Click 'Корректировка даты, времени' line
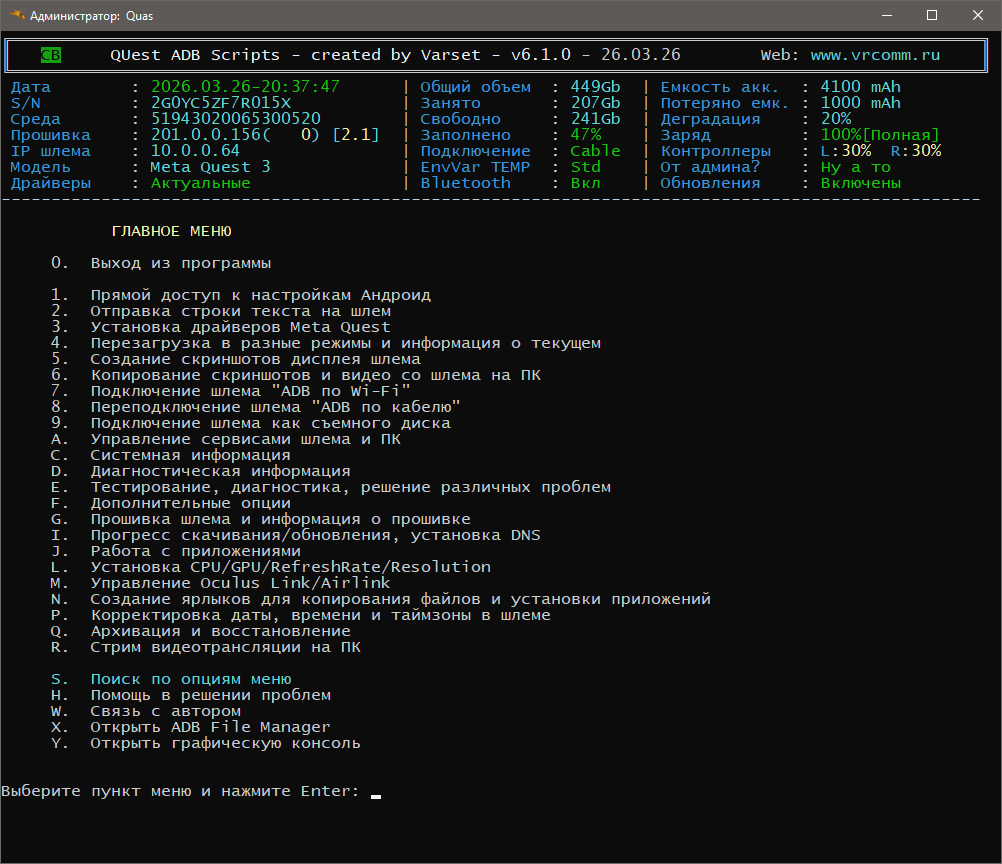1002x864 pixels. pyautogui.click(x=321, y=615)
